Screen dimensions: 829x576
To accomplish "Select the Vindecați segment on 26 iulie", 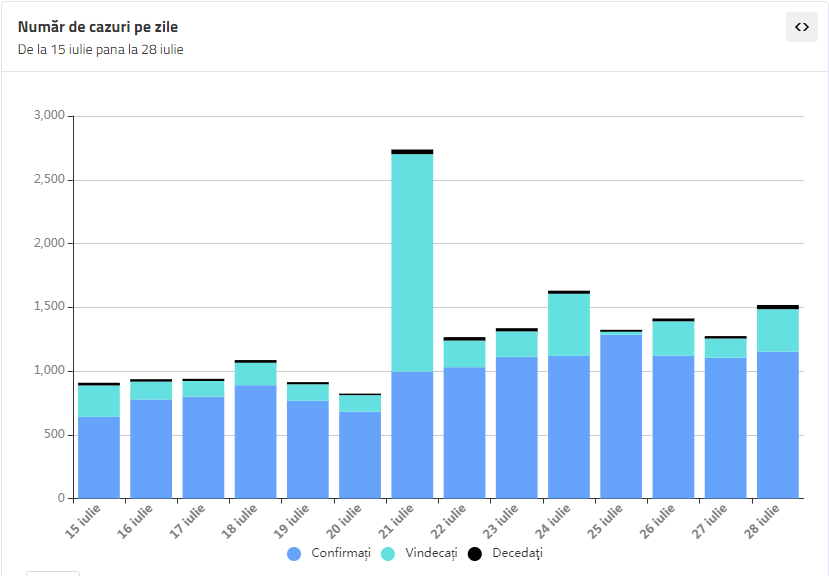I will coord(673,339).
